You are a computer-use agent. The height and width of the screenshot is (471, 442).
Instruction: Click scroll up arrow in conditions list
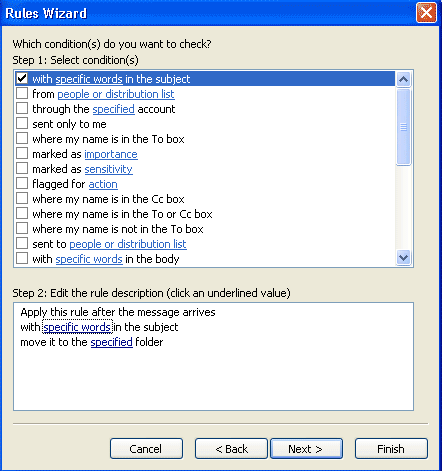click(x=403, y=79)
